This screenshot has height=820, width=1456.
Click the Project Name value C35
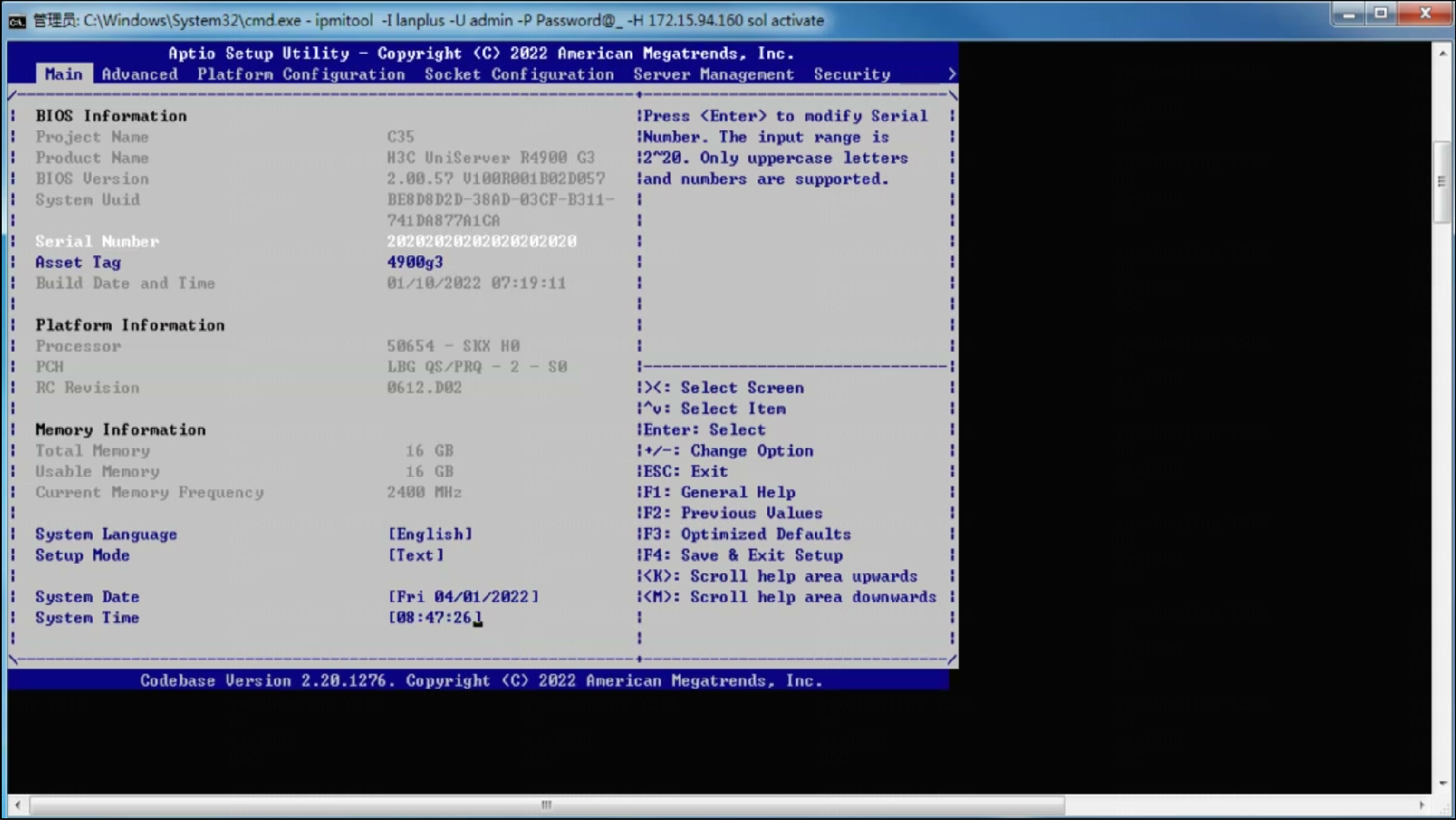point(400,137)
